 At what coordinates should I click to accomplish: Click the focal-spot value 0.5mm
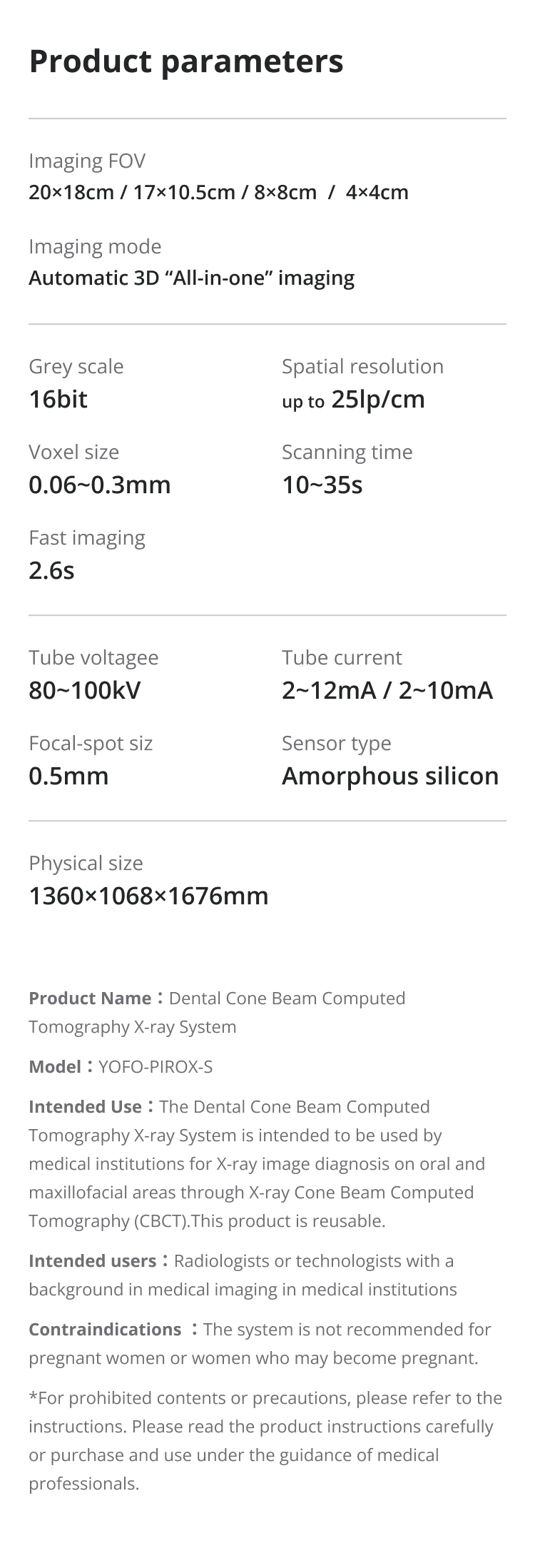pos(68,777)
